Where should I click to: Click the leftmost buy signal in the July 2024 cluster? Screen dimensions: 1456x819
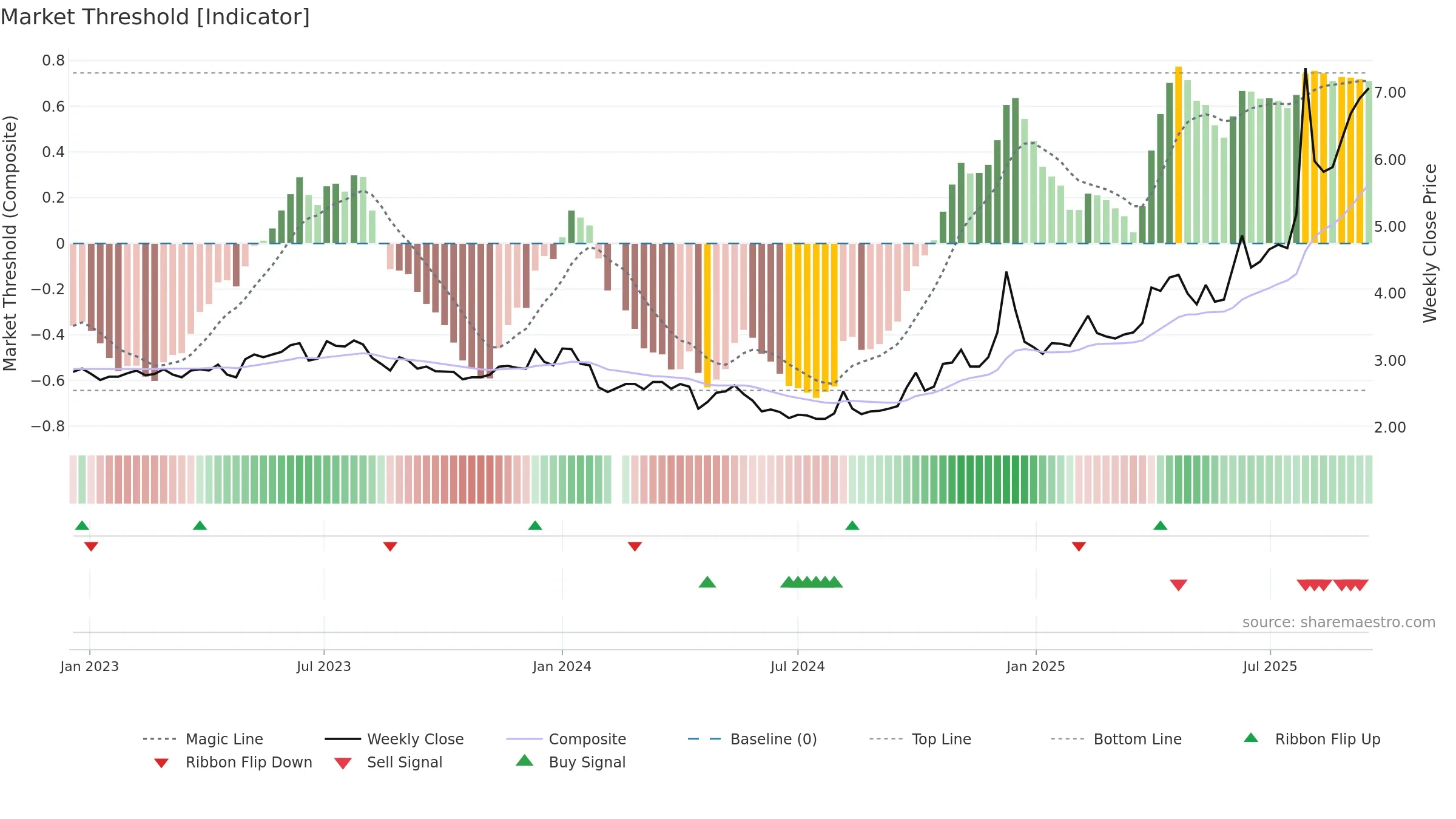[x=789, y=582]
